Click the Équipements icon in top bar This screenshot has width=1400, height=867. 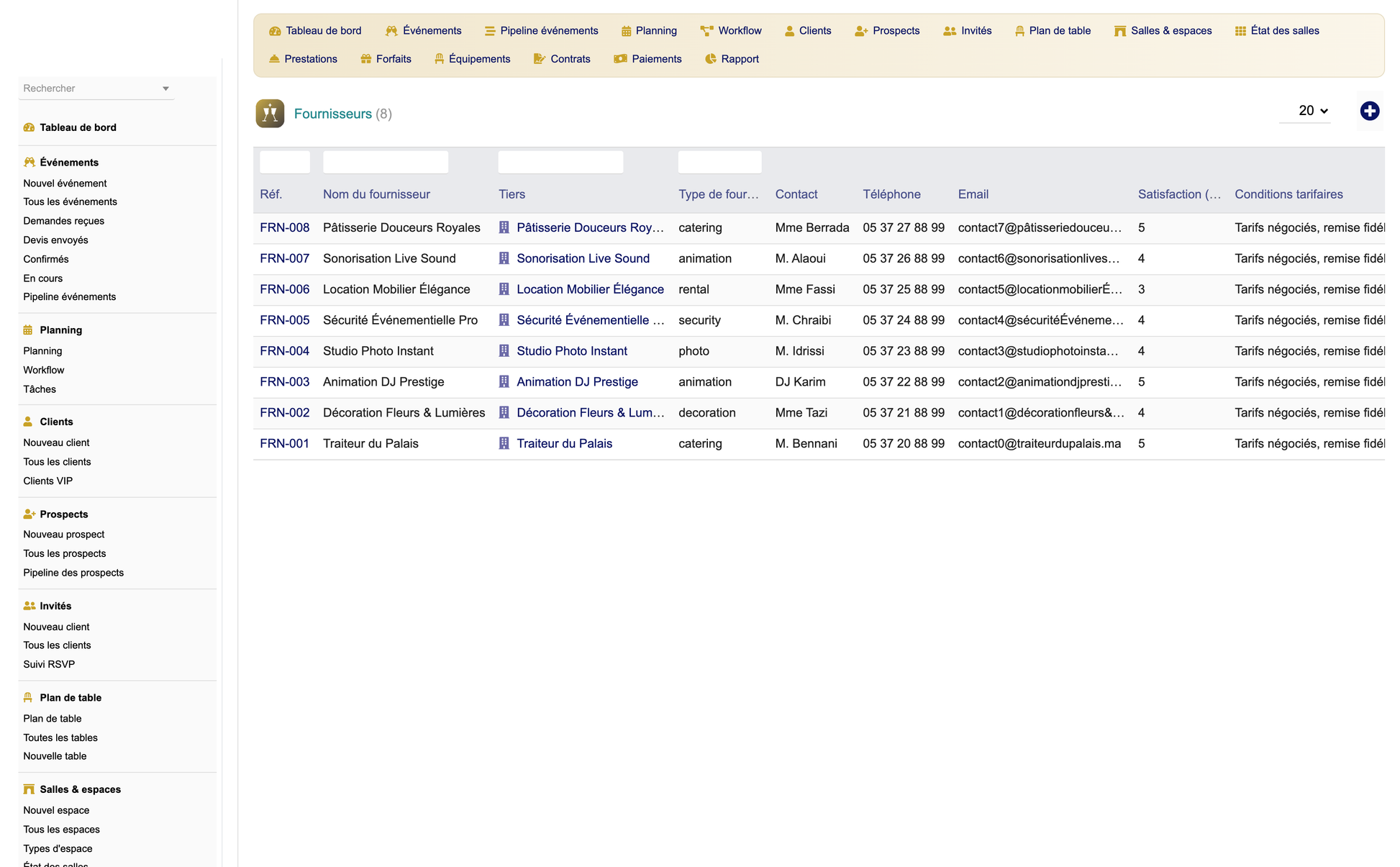(439, 59)
